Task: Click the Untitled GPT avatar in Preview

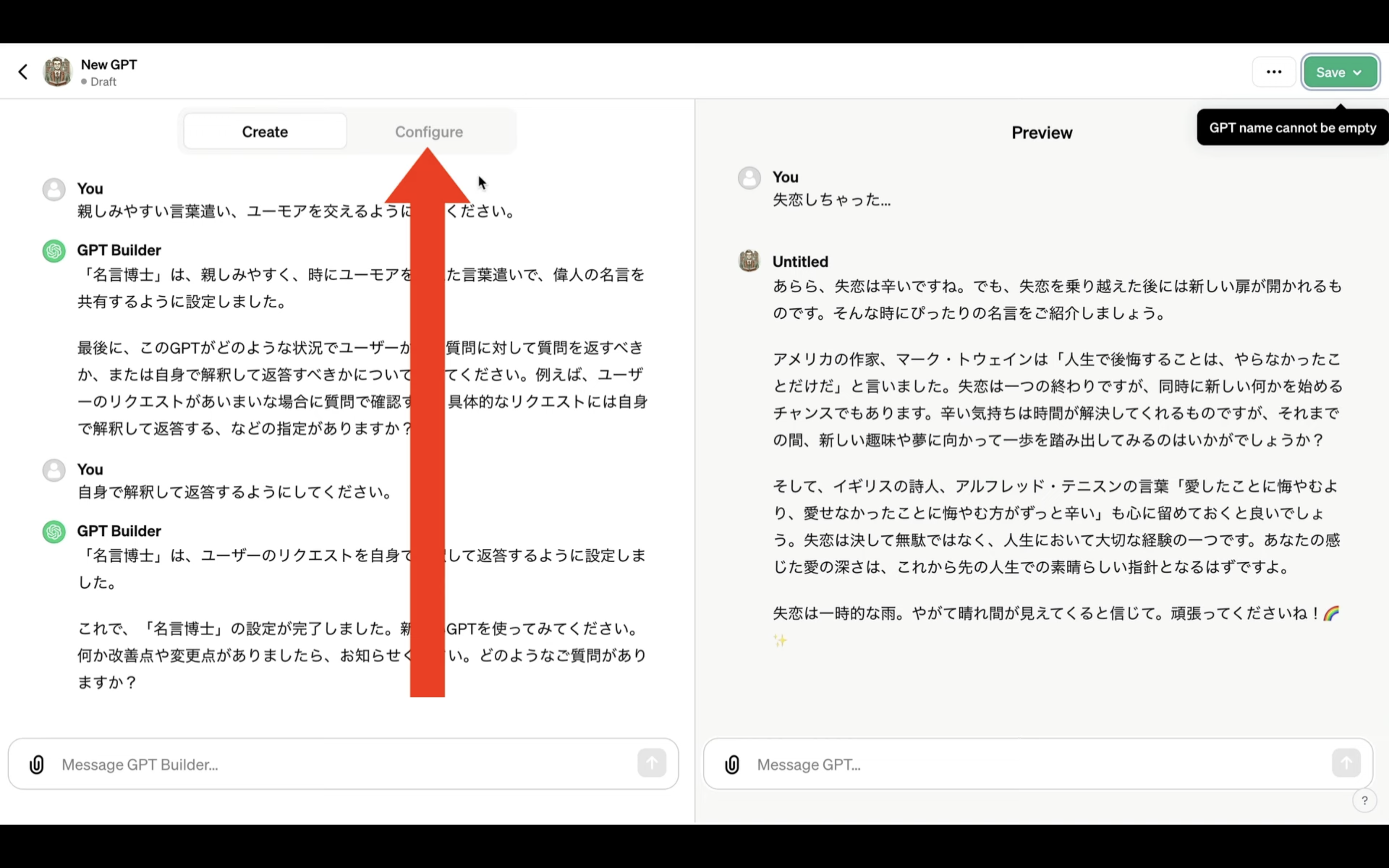Action: [x=749, y=260]
